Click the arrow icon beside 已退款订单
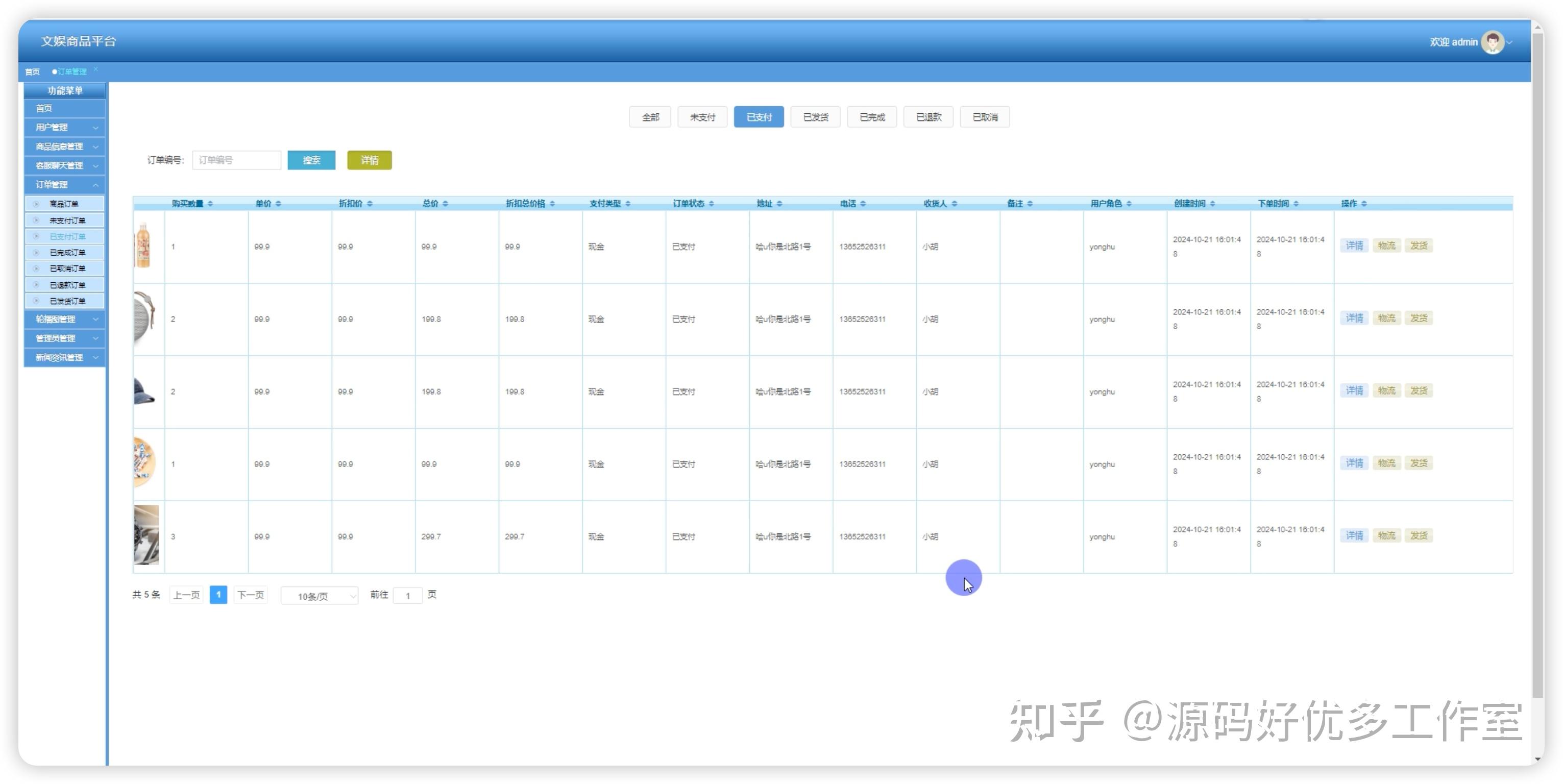 click(36, 284)
